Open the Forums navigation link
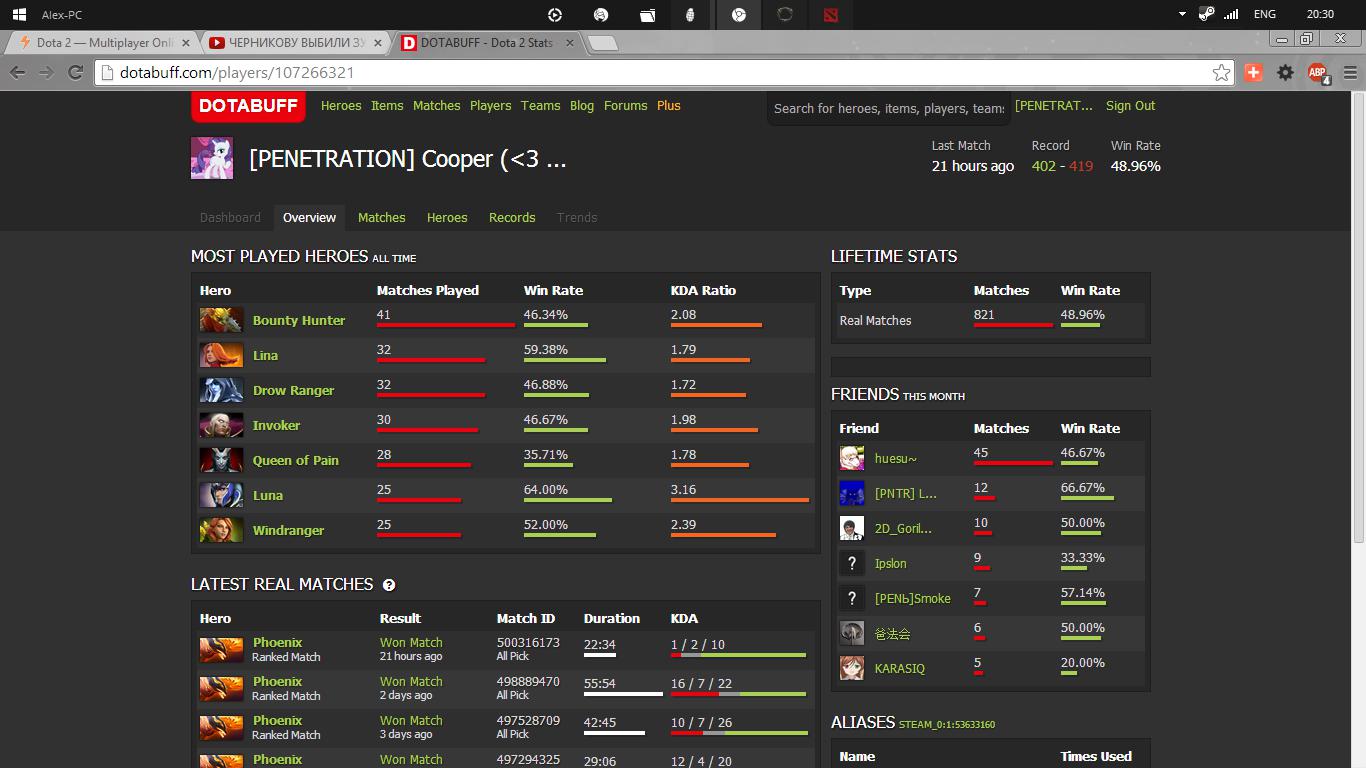 tap(626, 105)
